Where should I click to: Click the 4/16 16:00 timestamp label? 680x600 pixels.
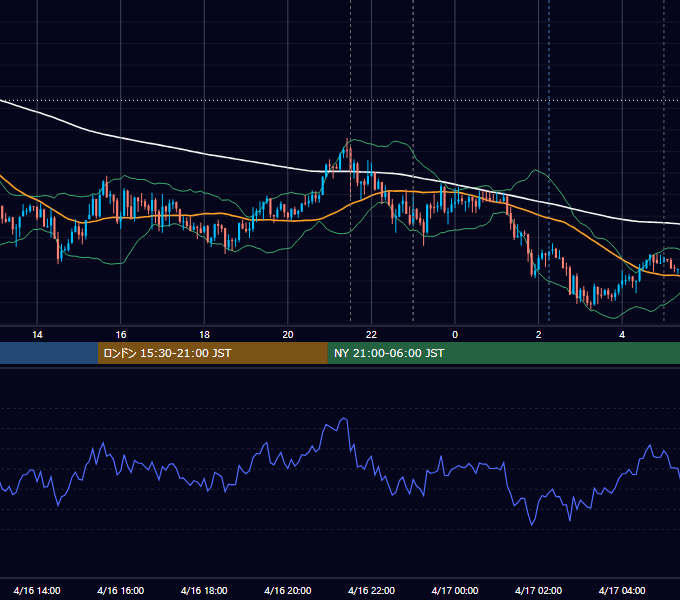(121, 590)
